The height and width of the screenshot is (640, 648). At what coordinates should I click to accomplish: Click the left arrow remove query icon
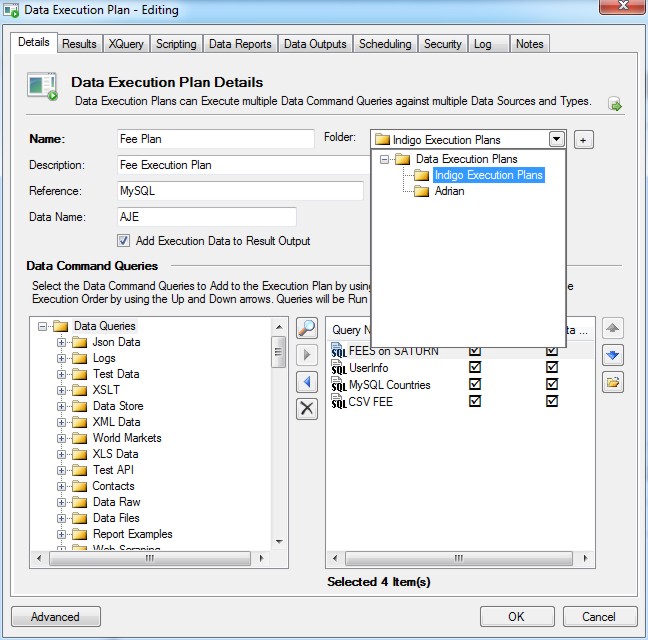click(308, 382)
